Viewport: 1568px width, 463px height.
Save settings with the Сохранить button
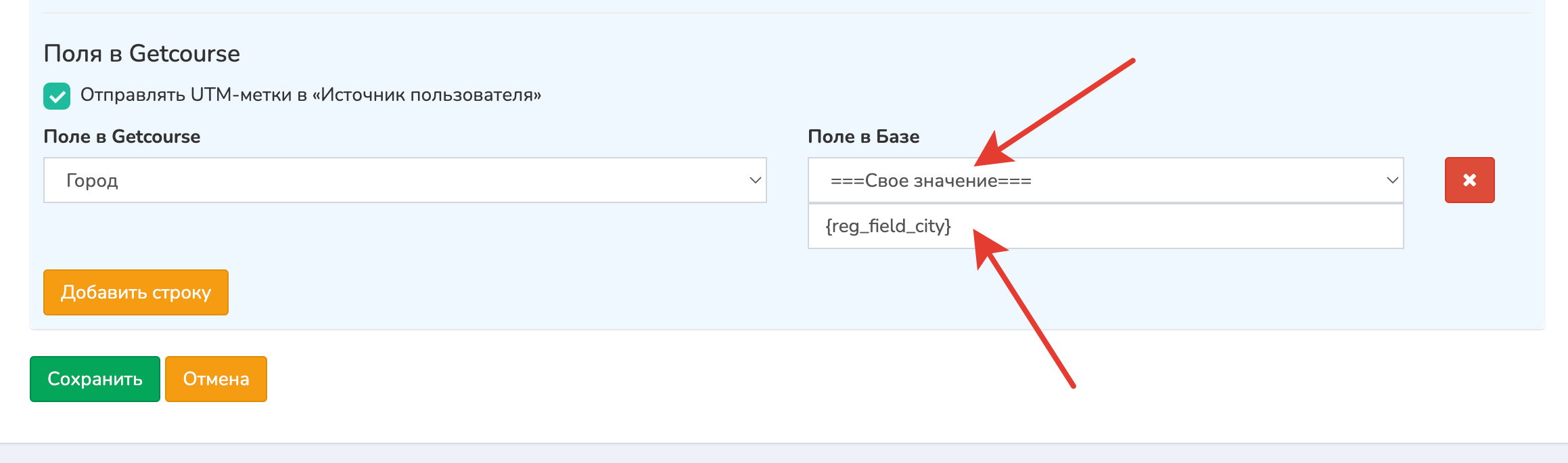coord(95,379)
